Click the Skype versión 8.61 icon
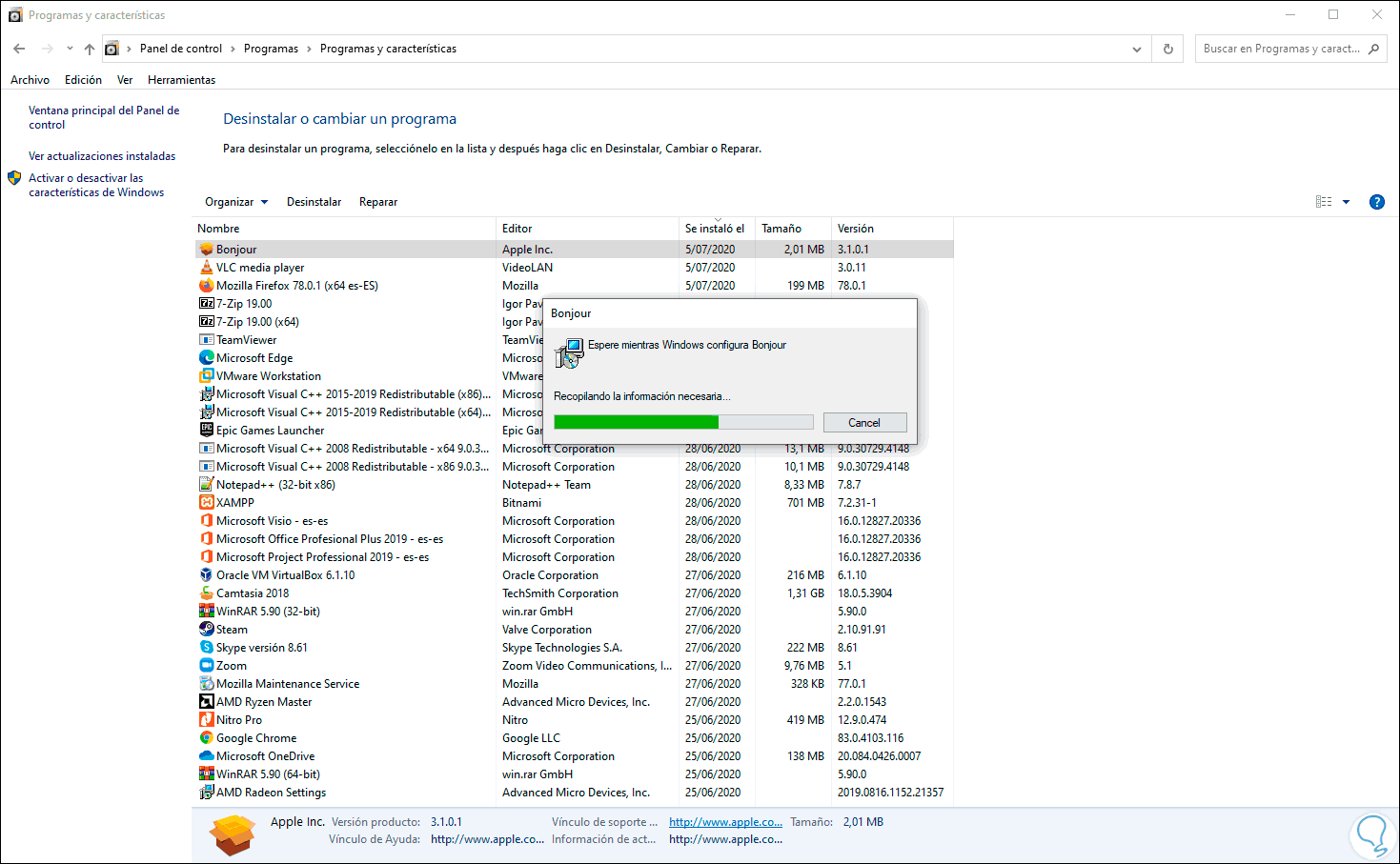 pyautogui.click(x=206, y=648)
